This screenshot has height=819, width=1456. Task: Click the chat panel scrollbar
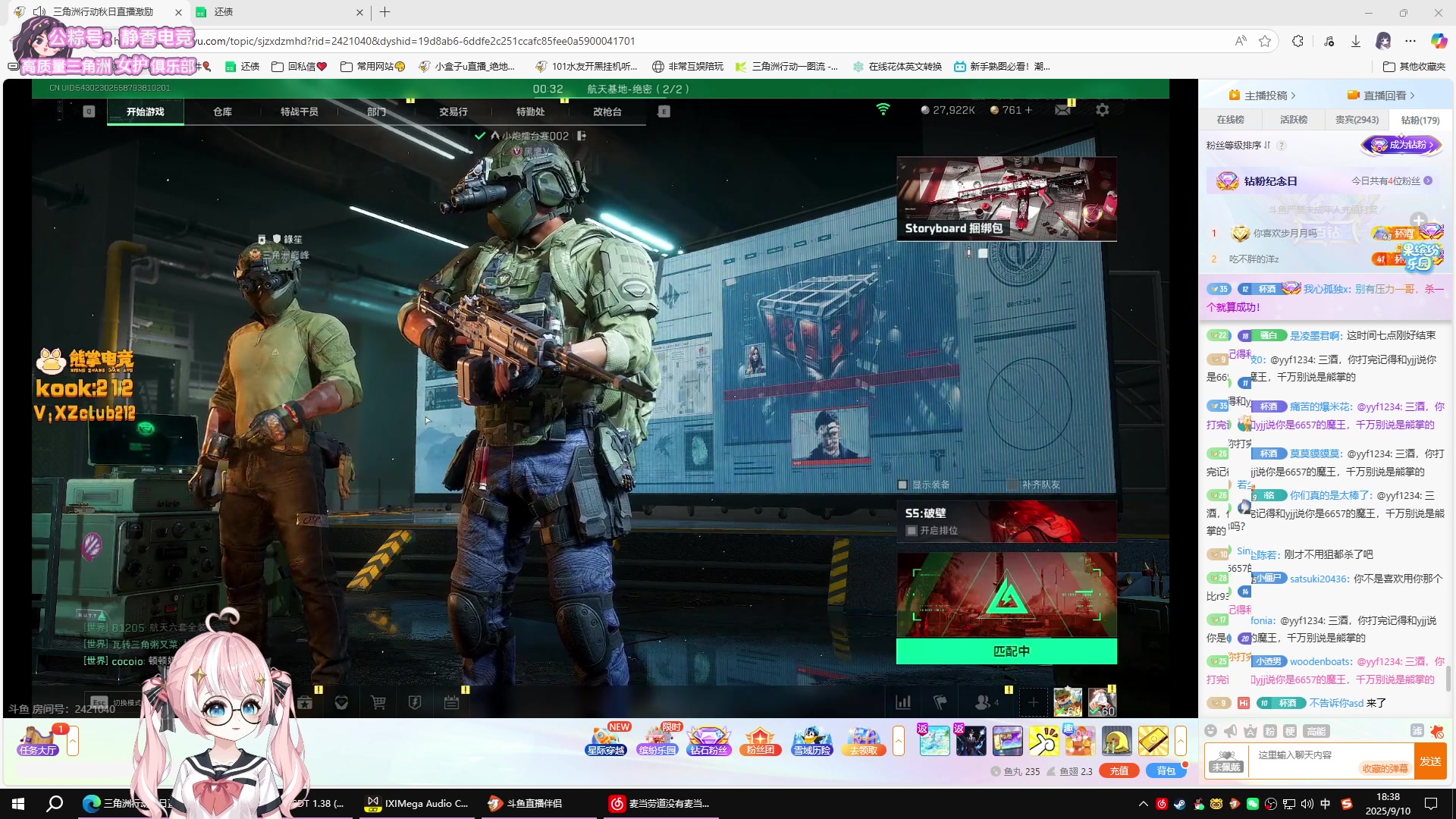[1448, 679]
